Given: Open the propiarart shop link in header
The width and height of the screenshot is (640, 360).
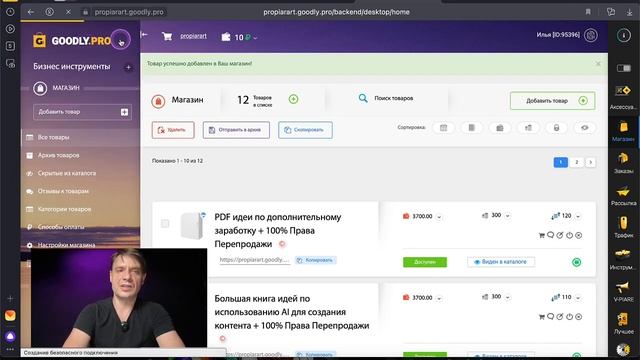Looking at the screenshot, I should point(193,36).
